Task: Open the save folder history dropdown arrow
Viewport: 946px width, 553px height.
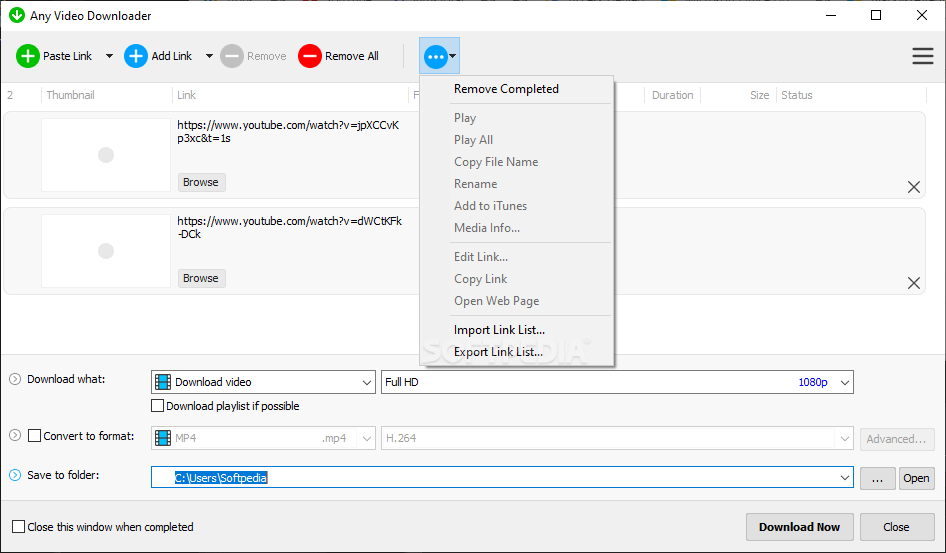Action: click(x=844, y=478)
